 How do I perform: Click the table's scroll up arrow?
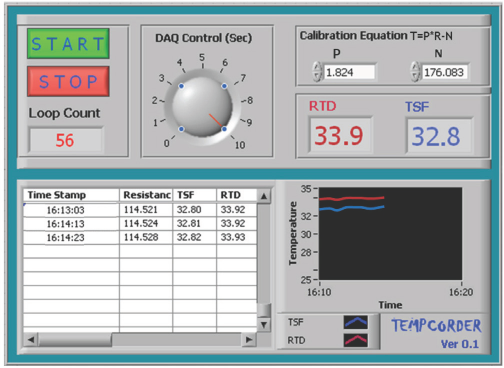[x=264, y=196]
